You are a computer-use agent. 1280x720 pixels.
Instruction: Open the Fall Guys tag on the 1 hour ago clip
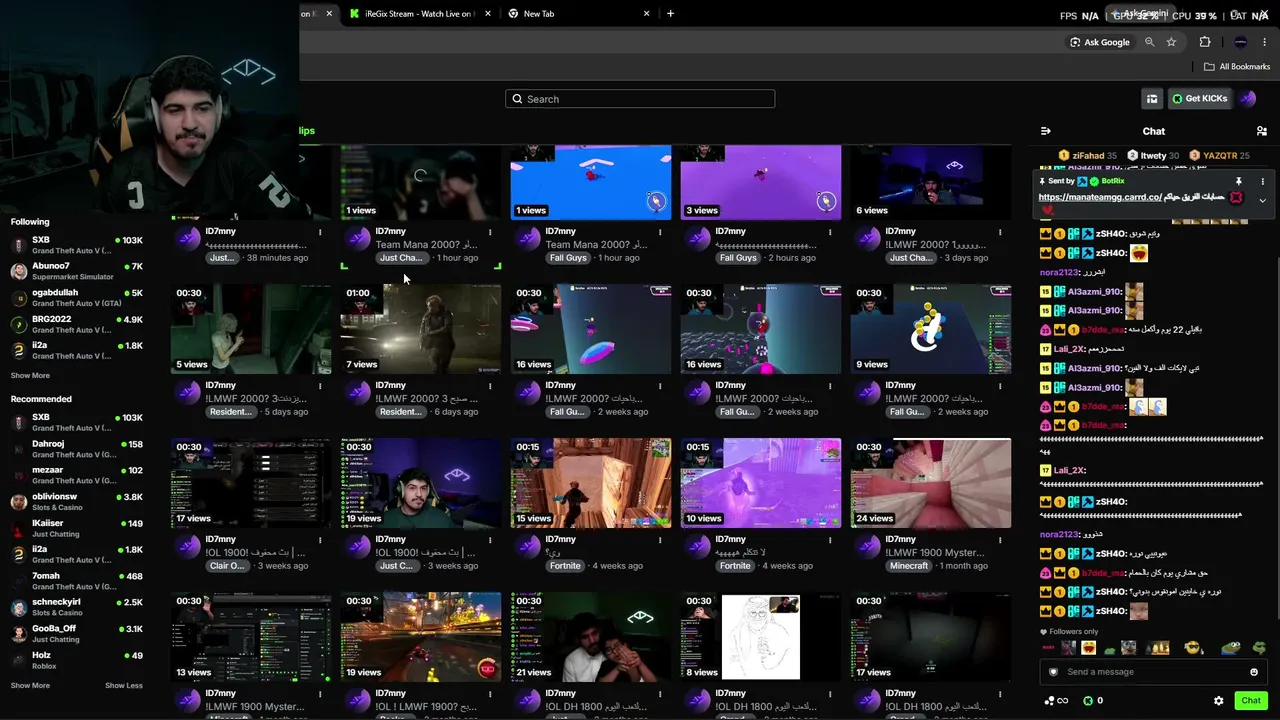tap(569, 258)
